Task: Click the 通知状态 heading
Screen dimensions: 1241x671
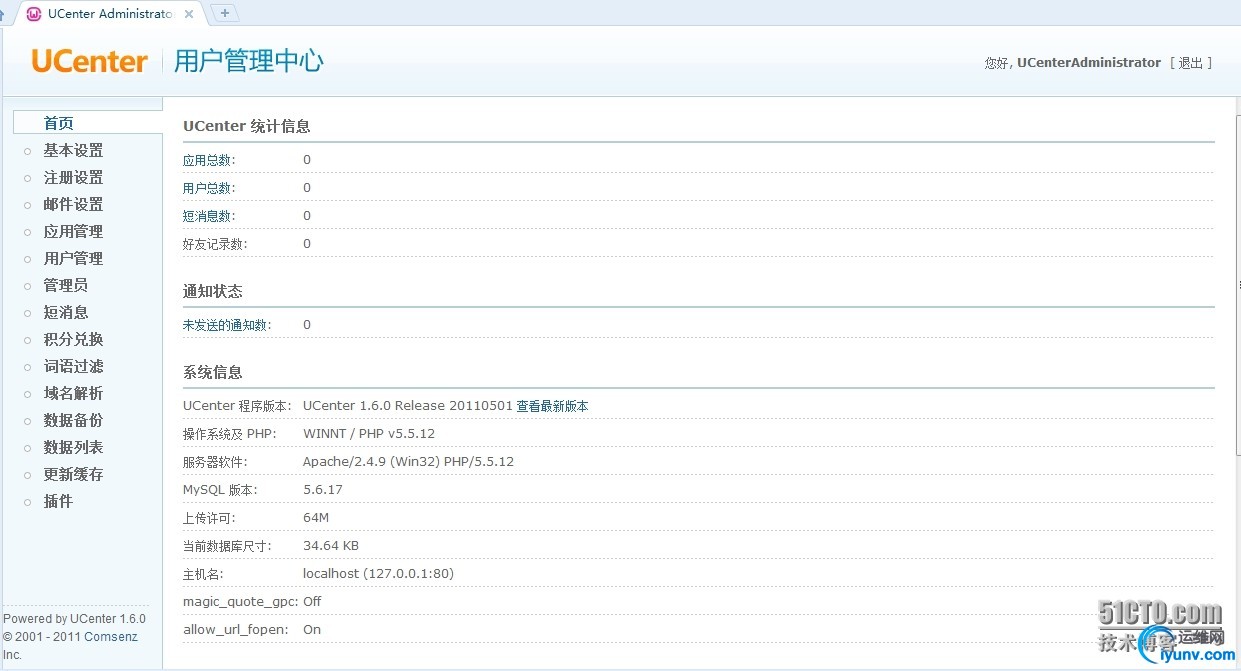Action: tap(213, 291)
